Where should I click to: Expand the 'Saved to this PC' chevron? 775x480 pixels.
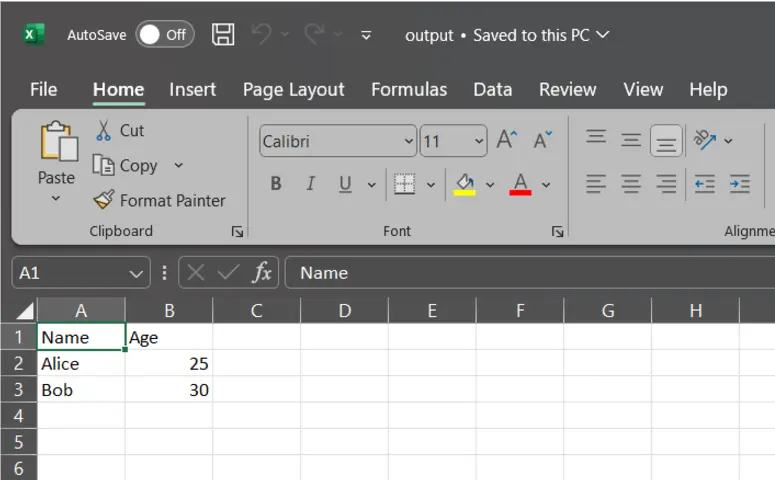click(603, 35)
